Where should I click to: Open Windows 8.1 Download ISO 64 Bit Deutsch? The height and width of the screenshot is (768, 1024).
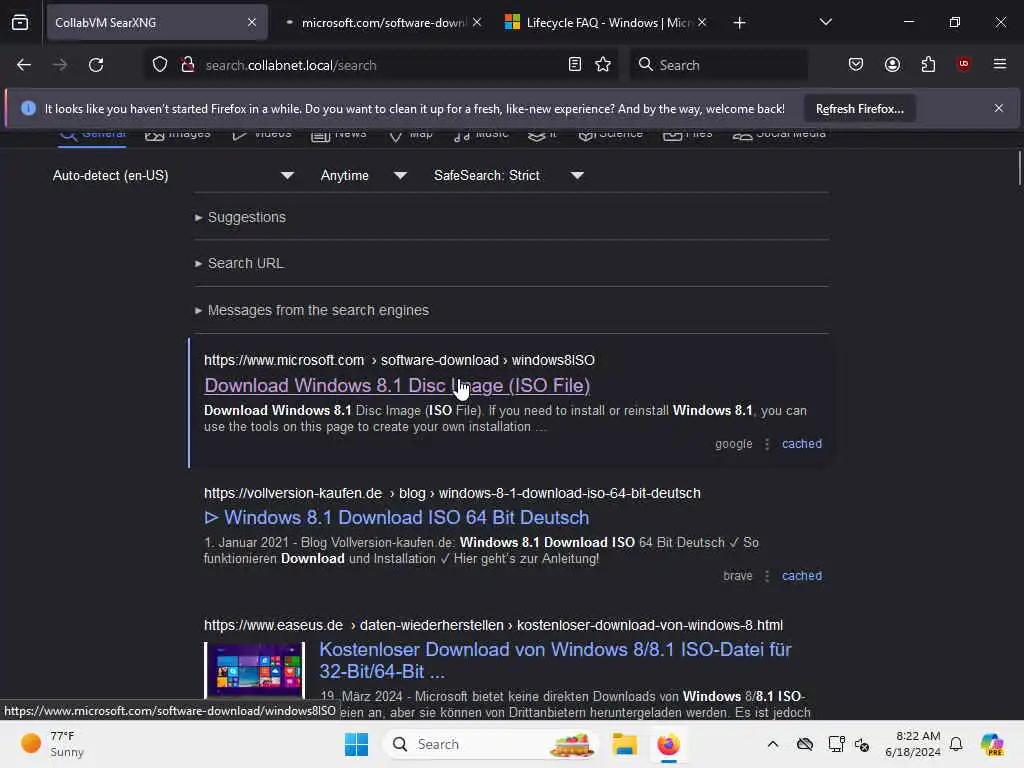tap(396, 518)
